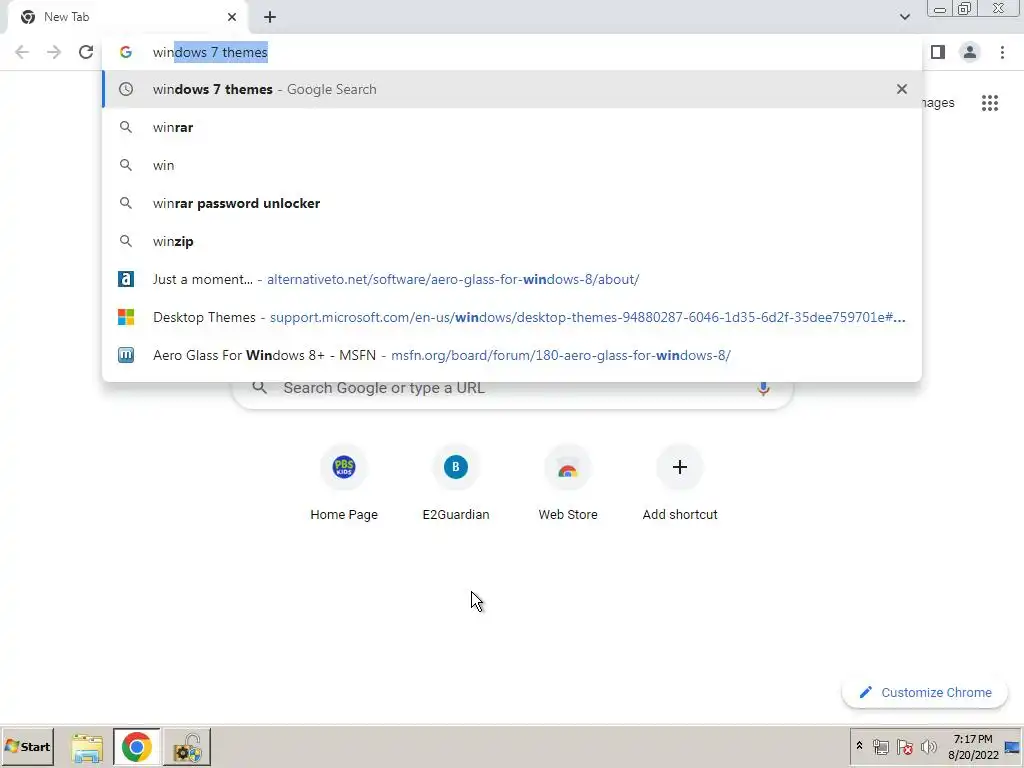Screen dimensions: 1024x768
Task: Choose the winrar suggestion
Action: coord(512,127)
